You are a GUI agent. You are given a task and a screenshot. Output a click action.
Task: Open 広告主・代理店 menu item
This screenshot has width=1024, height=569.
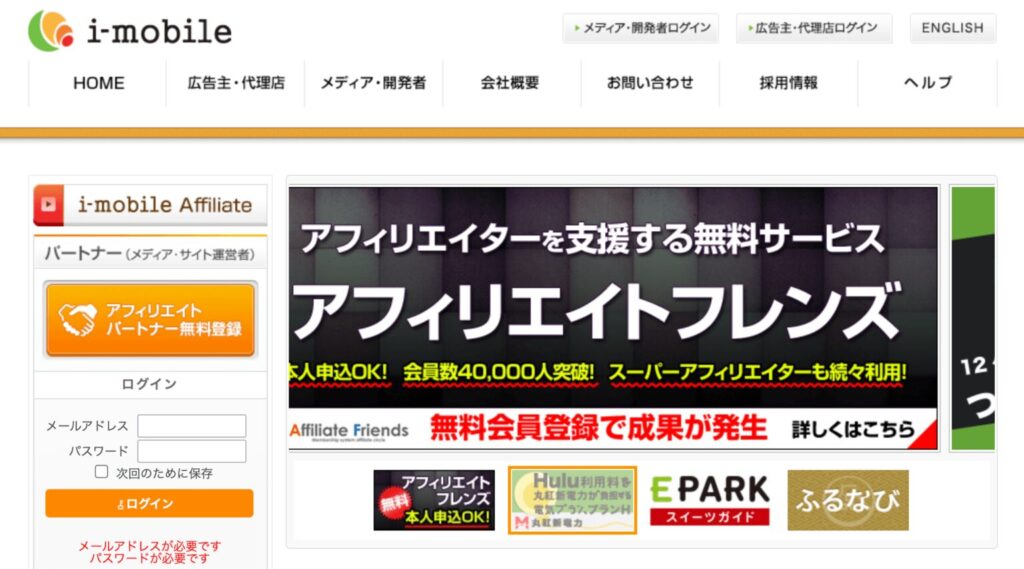point(236,83)
